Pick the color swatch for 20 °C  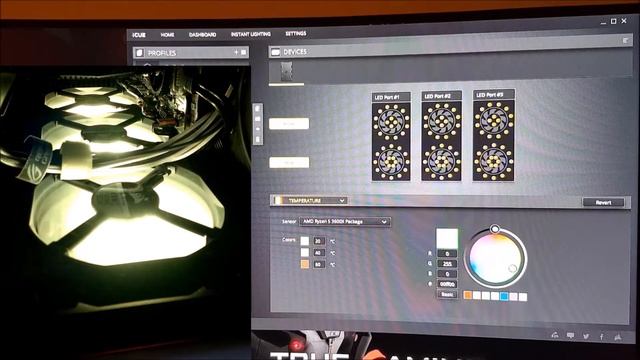tap(305, 241)
